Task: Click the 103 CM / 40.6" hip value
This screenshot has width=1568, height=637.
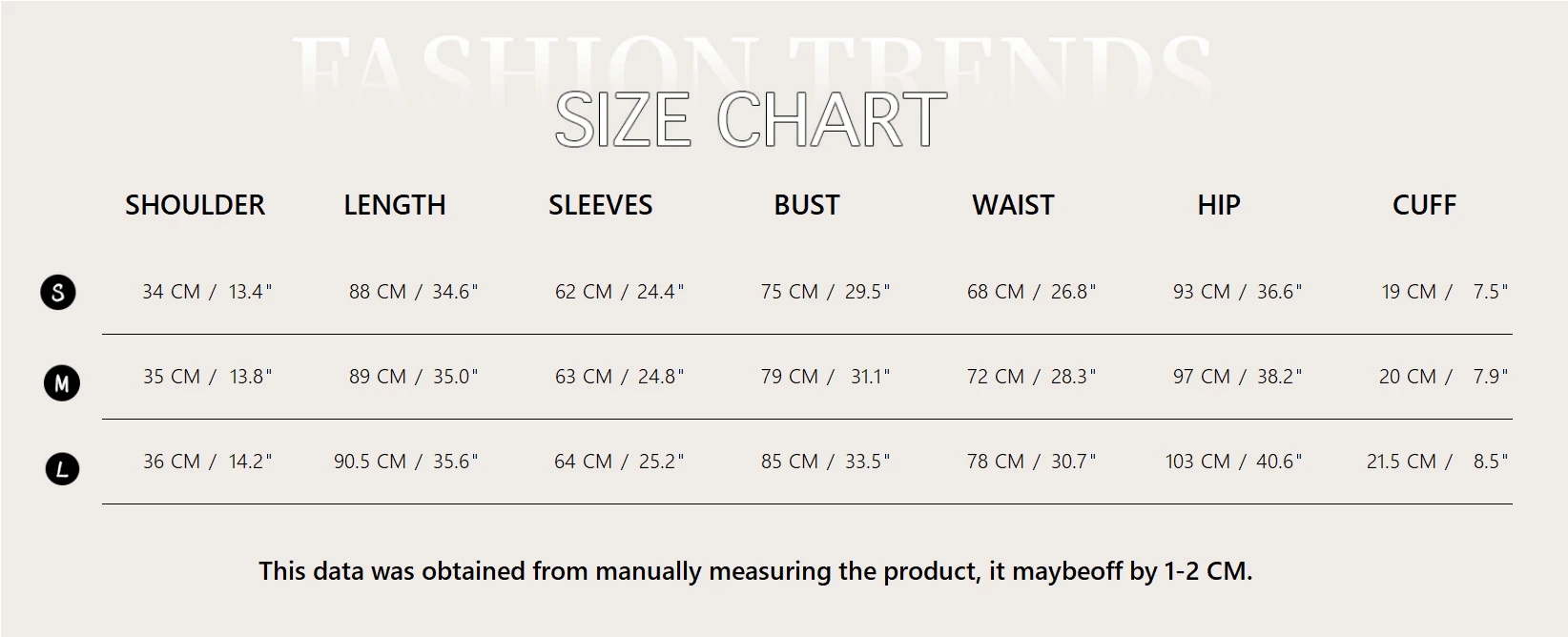Action: pos(1233,462)
